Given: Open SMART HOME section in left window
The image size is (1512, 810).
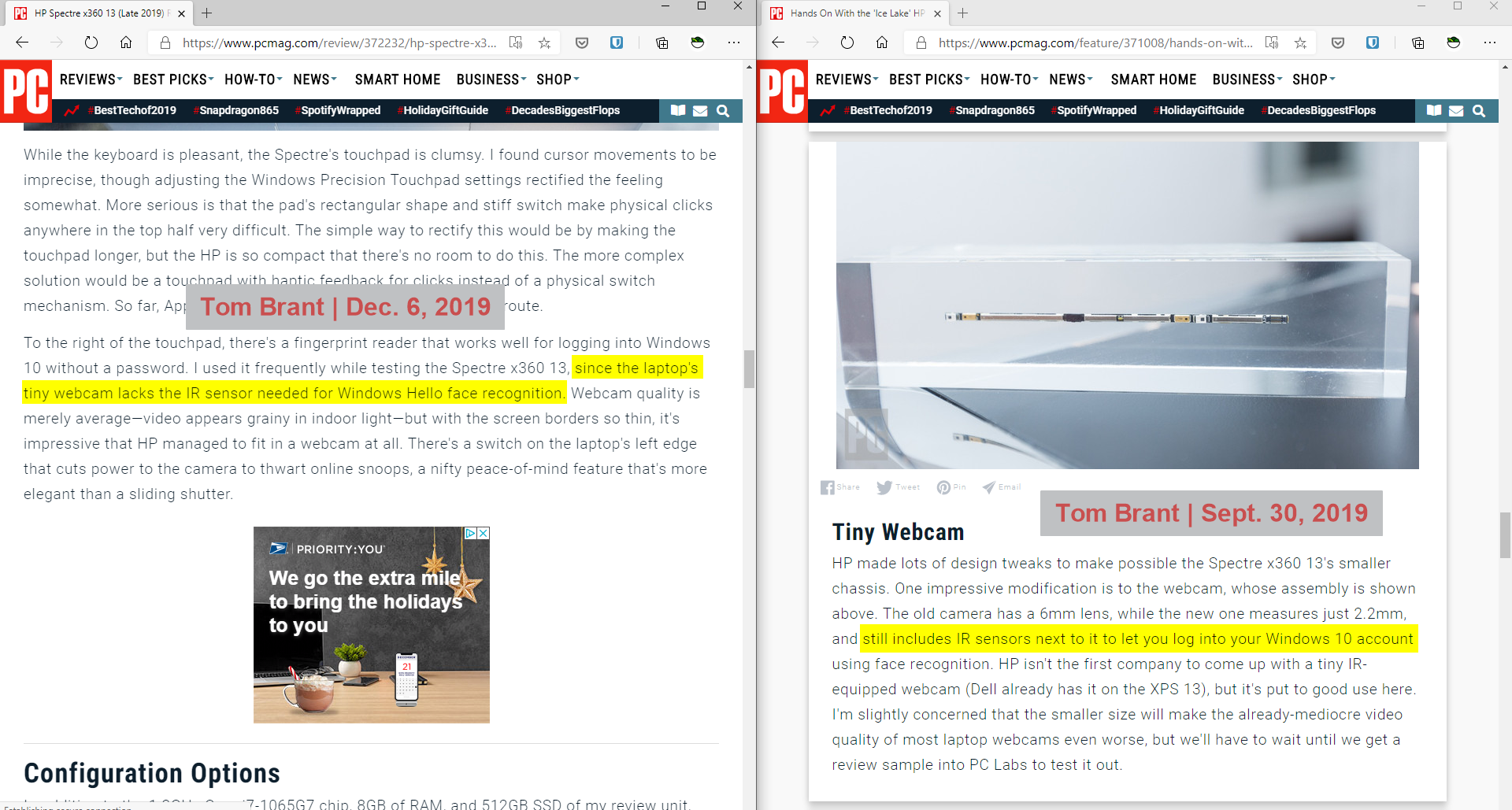Looking at the screenshot, I should pyautogui.click(x=398, y=80).
